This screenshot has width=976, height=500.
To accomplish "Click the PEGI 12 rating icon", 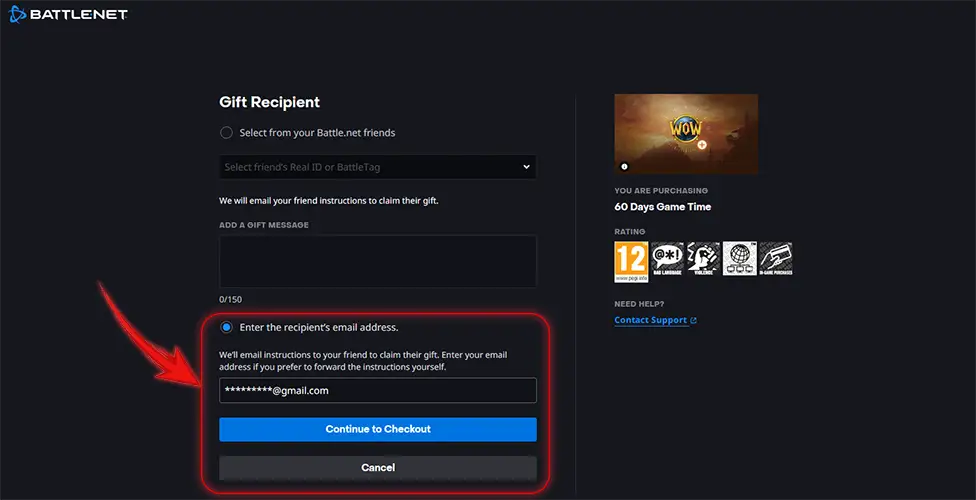I will coord(631,262).
